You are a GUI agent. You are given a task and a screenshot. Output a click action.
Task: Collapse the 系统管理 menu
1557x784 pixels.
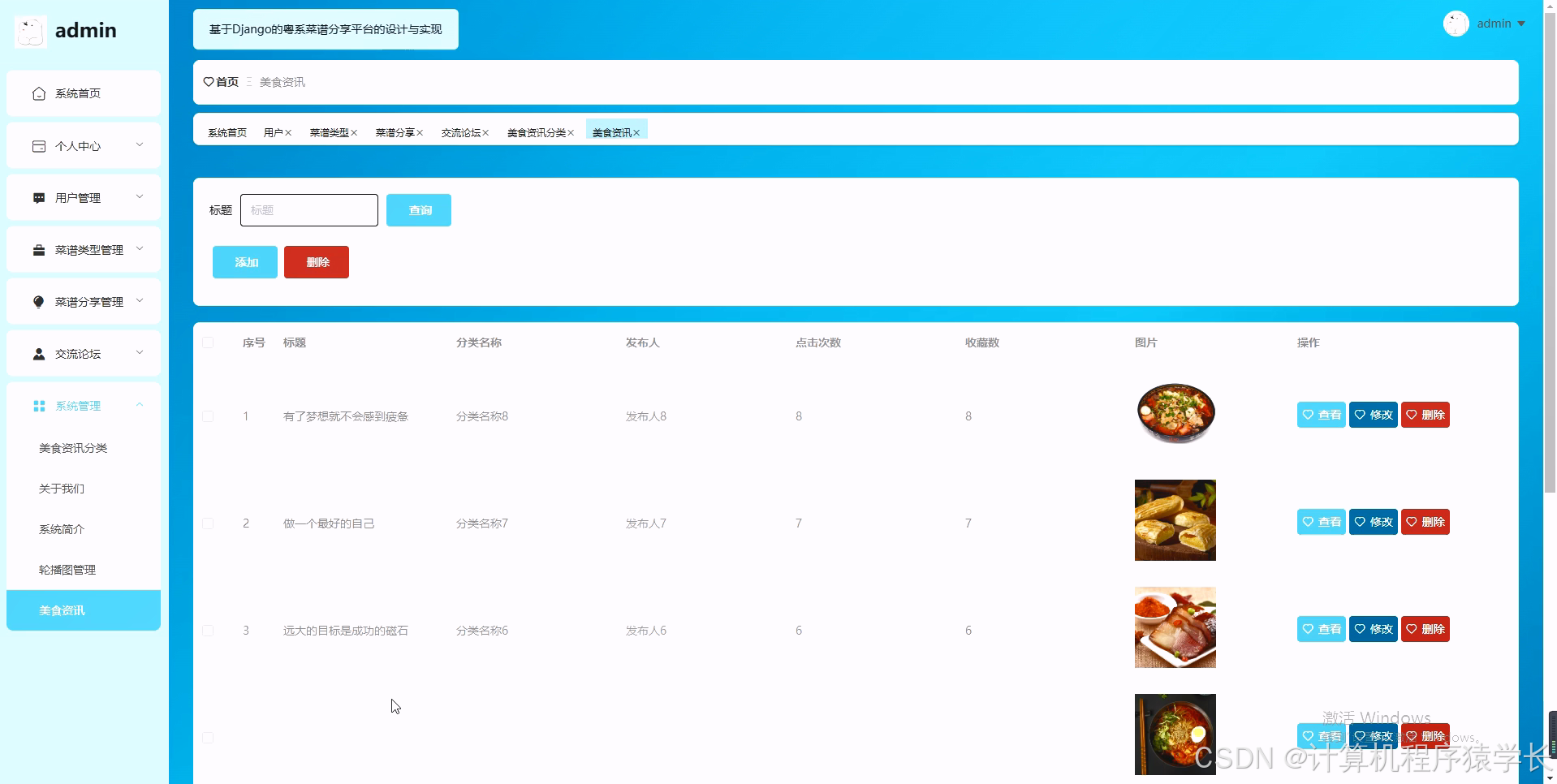pyautogui.click(x=140, y=405)
